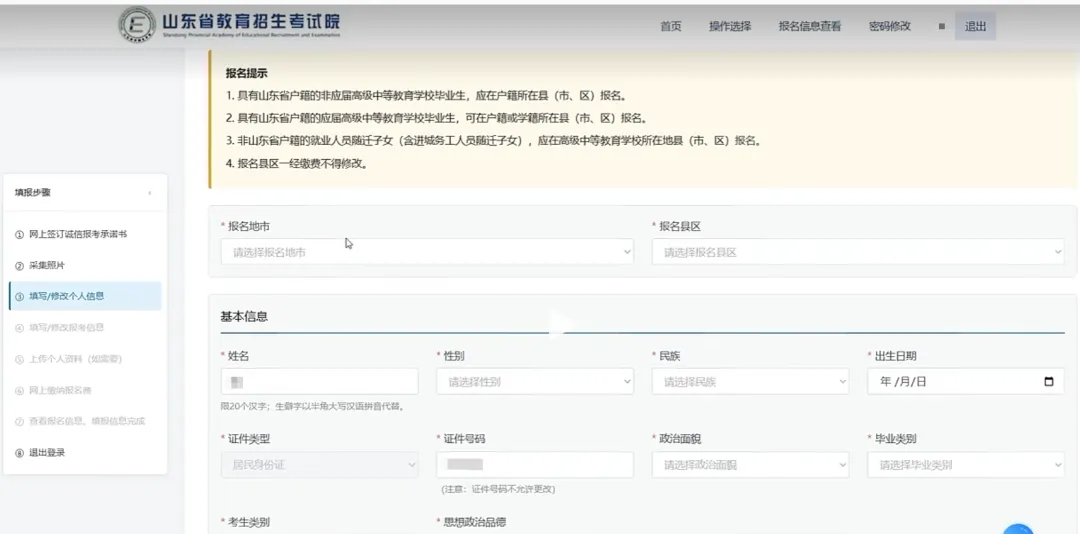Click the play overlay icon in center
Viewport: 1080px width, 534px height.
point(560,322)
